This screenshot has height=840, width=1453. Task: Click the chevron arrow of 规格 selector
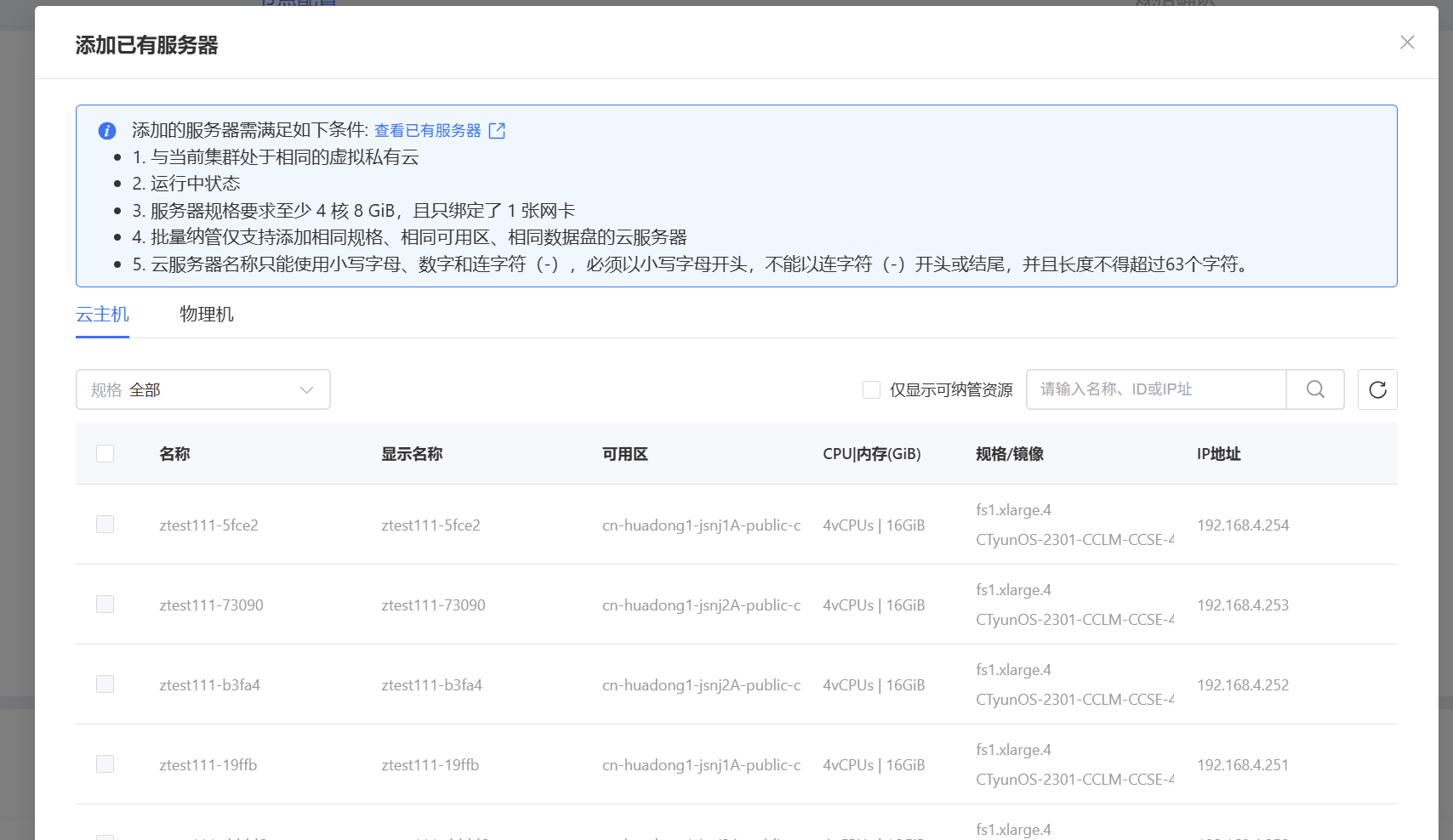coord(307,390)
